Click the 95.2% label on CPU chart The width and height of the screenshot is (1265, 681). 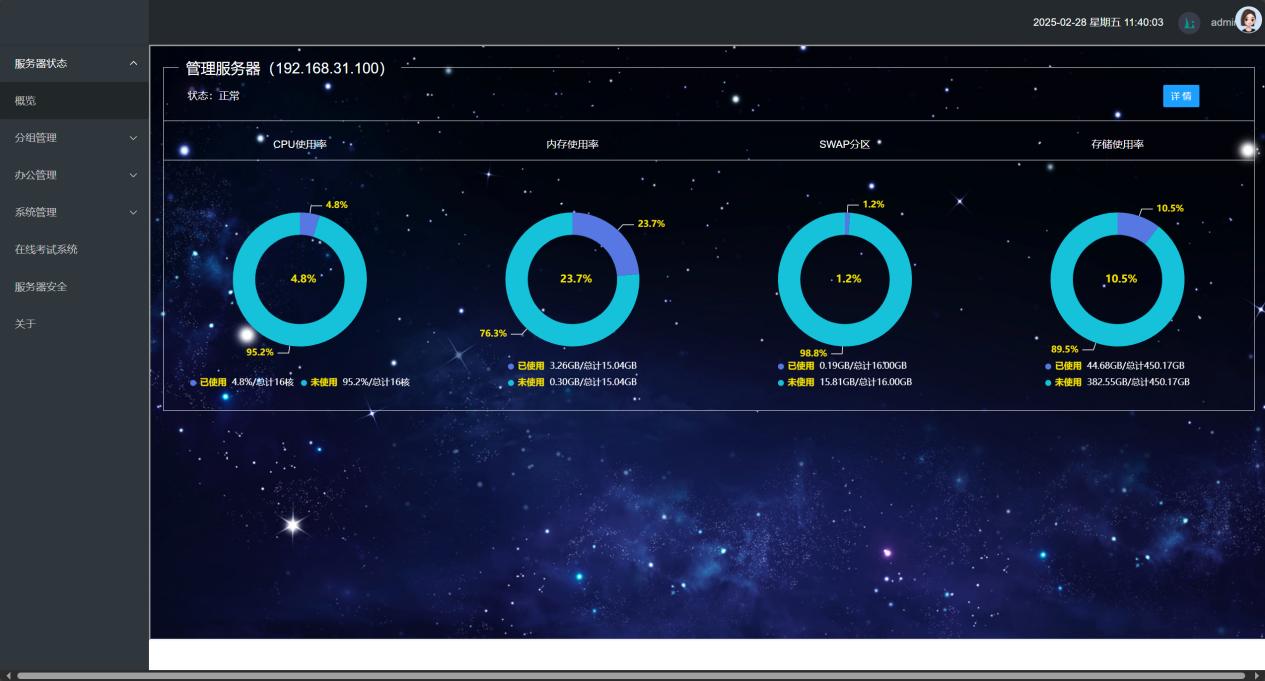click(260, 352)
